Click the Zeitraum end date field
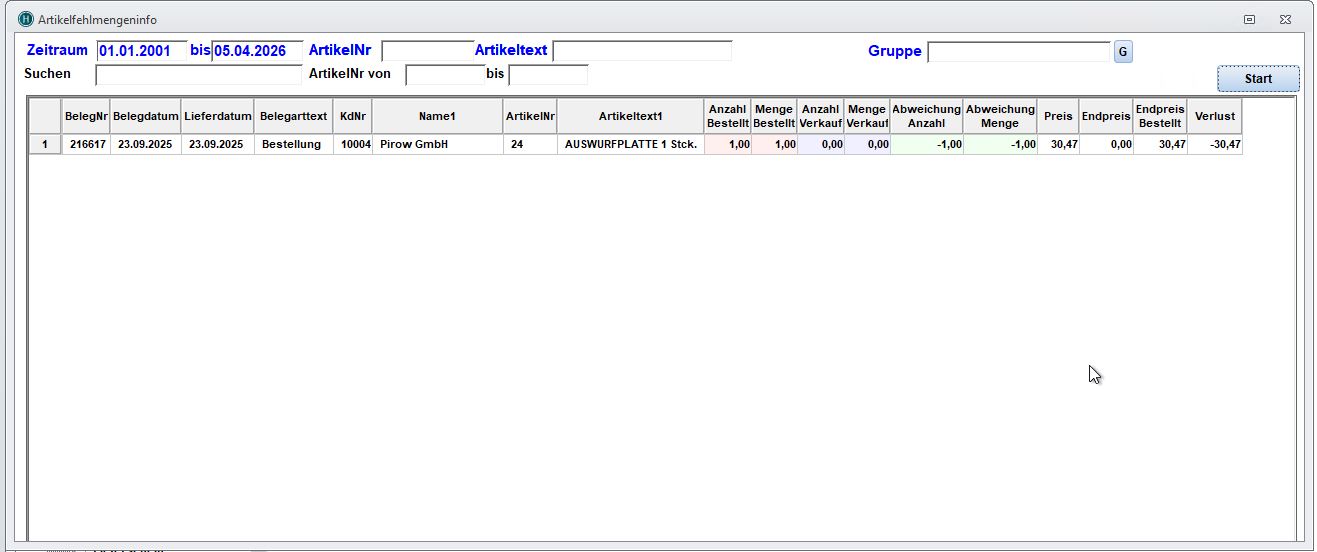Screen dimensions: 1317x552 tap(257, 51)
